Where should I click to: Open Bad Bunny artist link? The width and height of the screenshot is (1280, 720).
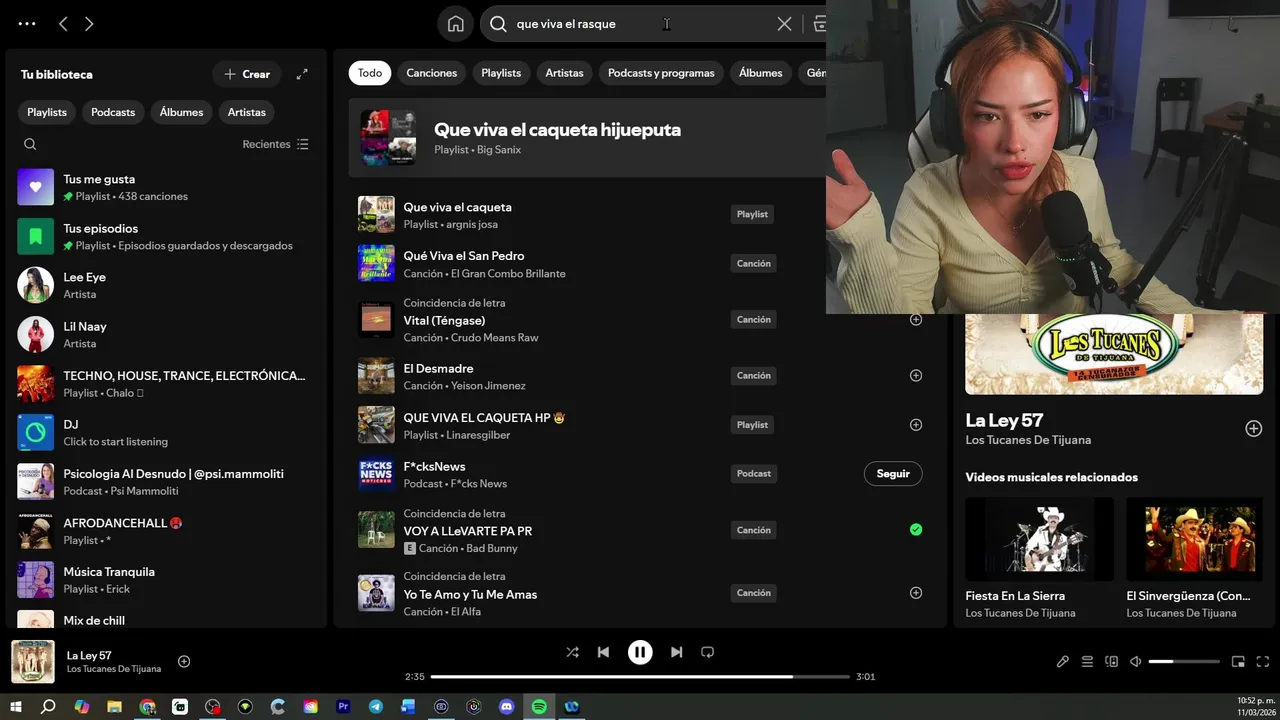point(491,548)
